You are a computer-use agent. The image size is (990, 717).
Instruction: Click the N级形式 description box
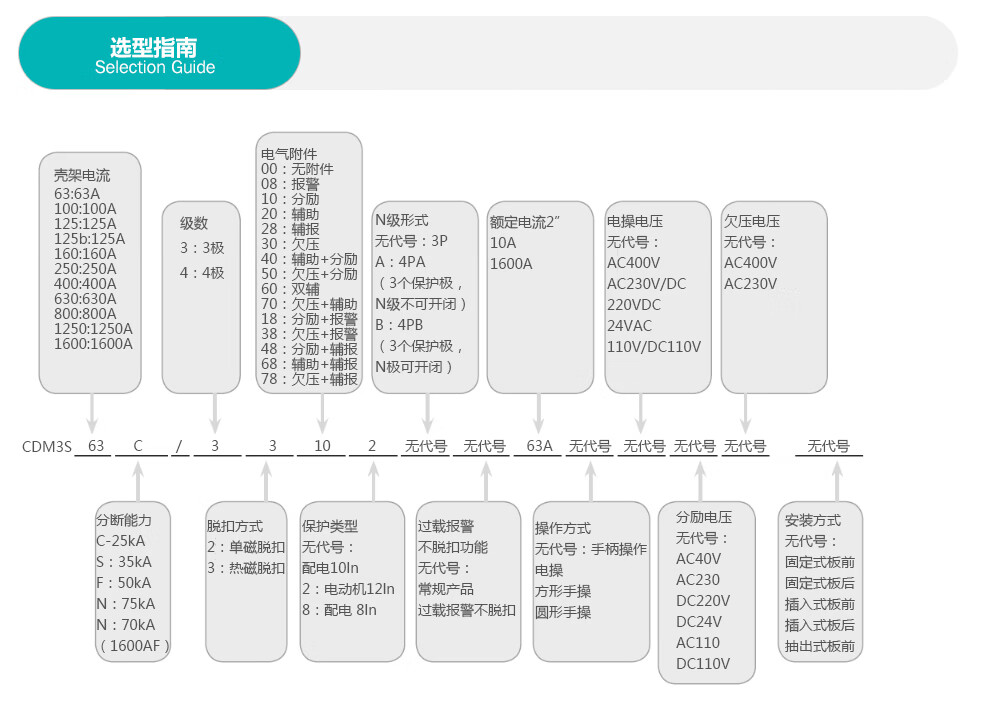pyautogui.click(x=426, y=296)
